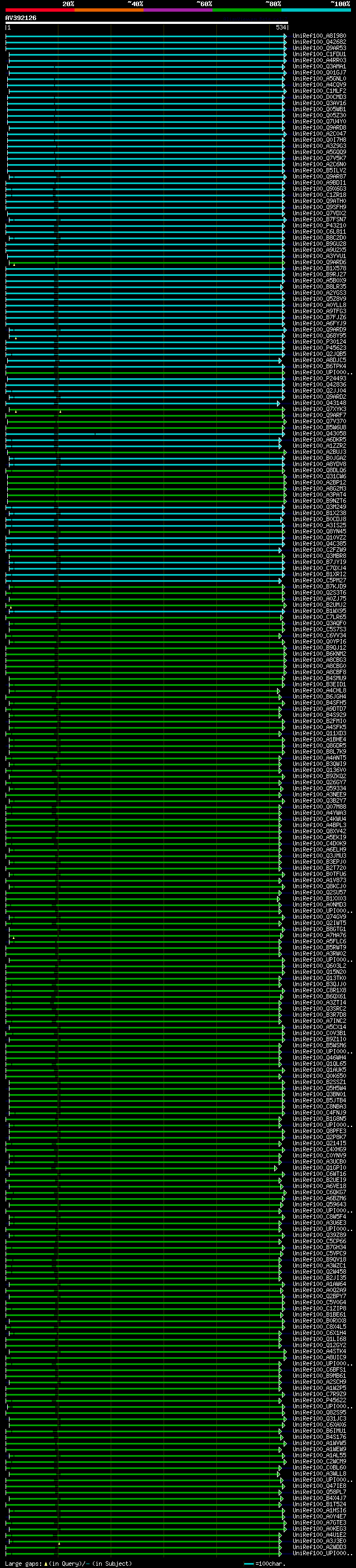Select the UniRef100_B4SFH5 label
This screenshot has height=1568, width=356.
point(319,703)
